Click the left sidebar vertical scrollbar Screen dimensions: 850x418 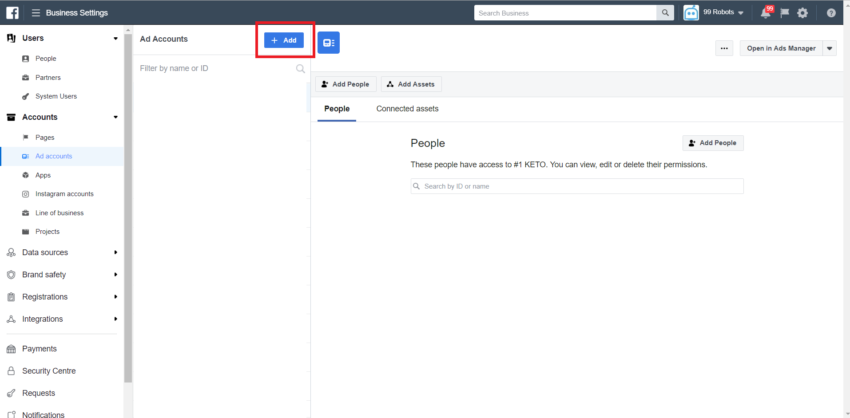pyautogui.click(x=128, y=200)
